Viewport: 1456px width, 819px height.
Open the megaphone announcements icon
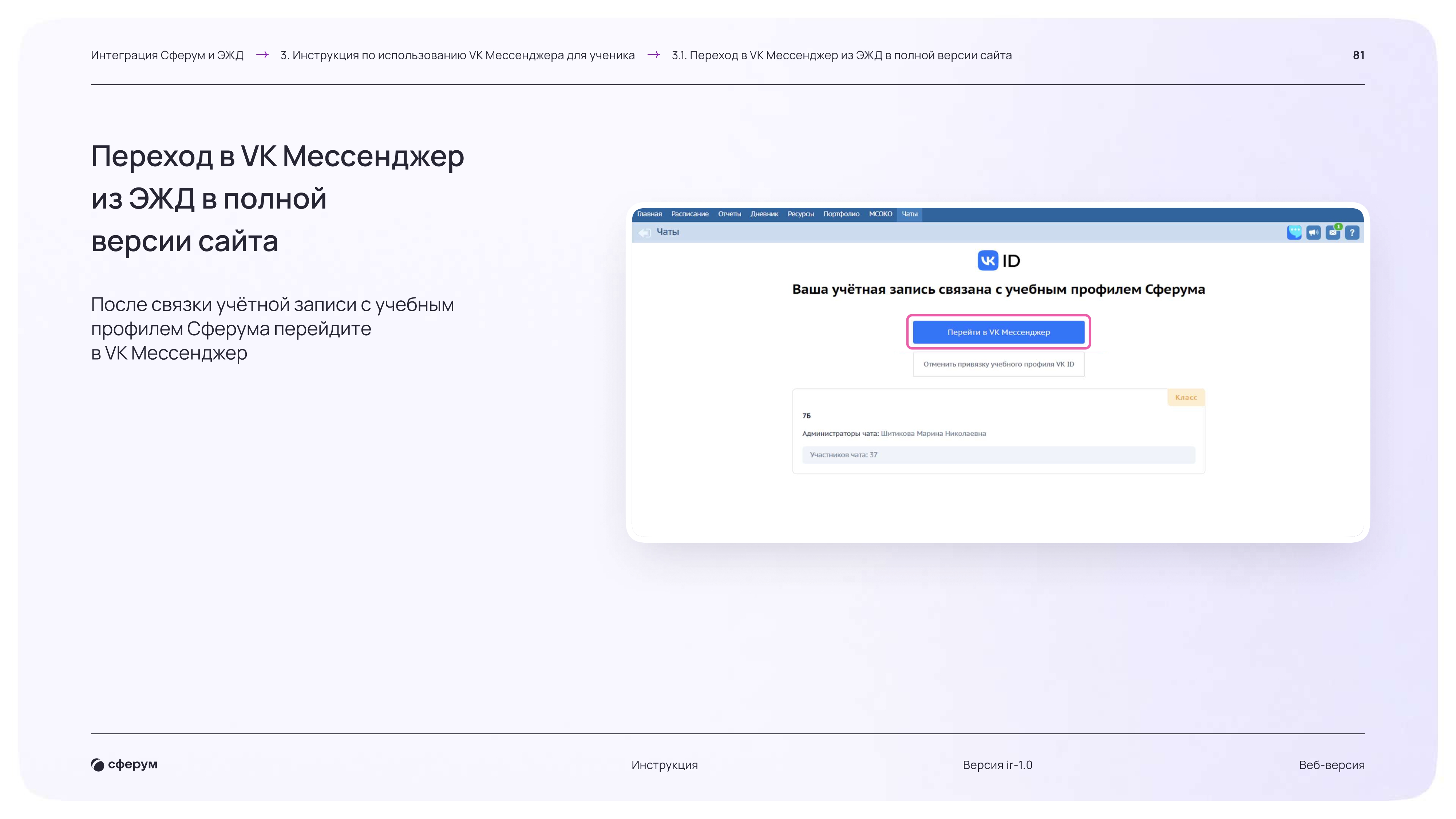click(x=1313, y=232)
